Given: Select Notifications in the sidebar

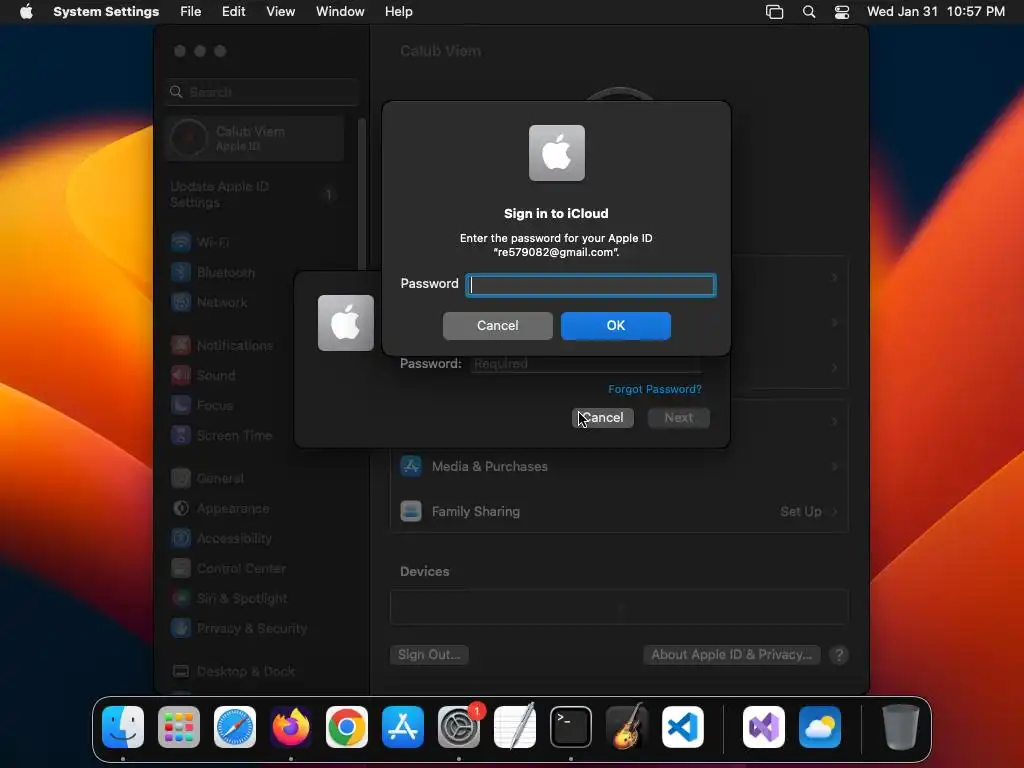Looking at the screenshot, I should [255, 345].
